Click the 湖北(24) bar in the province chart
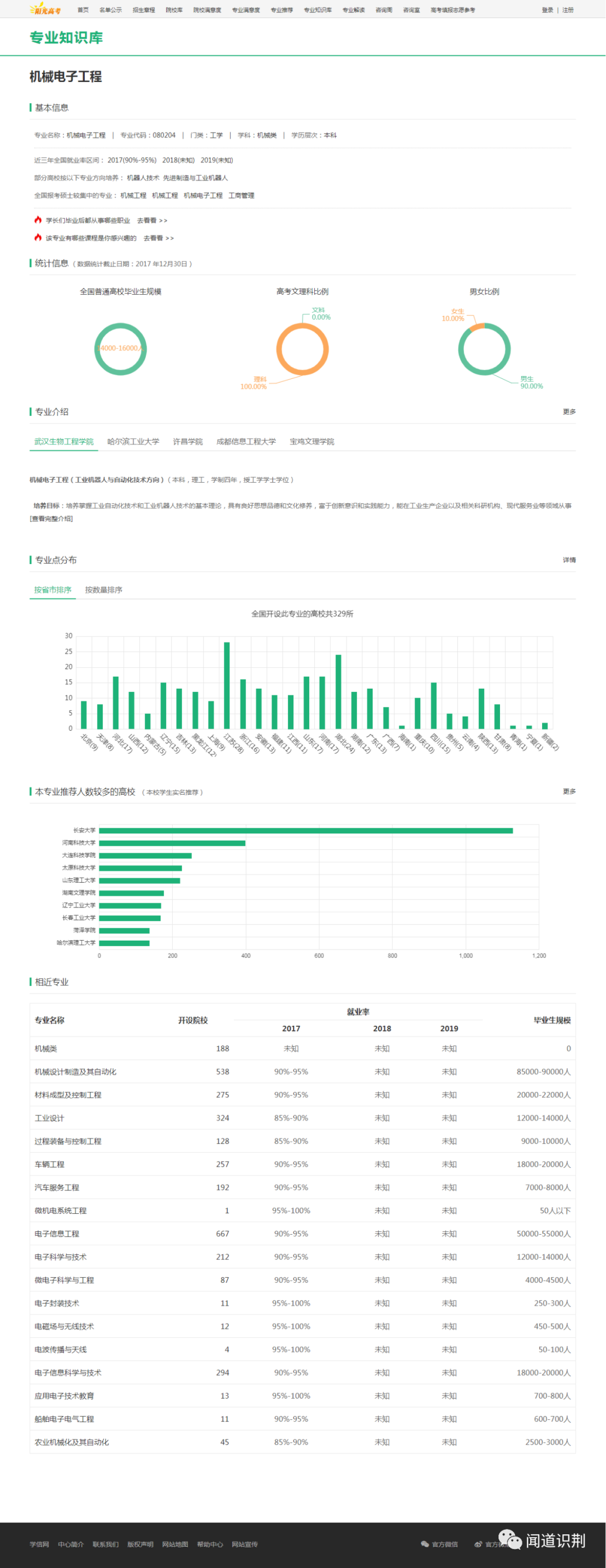This screenshot has height=1568, width=606. (x=338, y=691)
